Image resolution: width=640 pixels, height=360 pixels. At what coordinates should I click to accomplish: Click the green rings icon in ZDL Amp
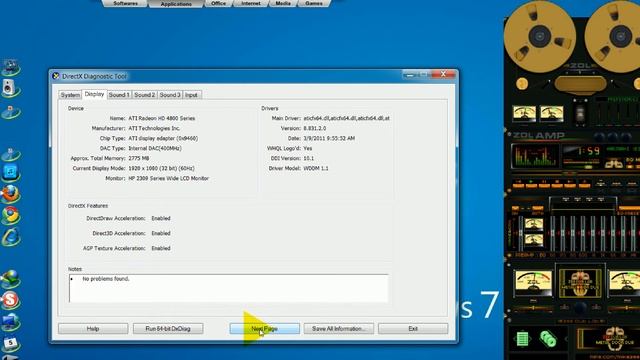548,339
